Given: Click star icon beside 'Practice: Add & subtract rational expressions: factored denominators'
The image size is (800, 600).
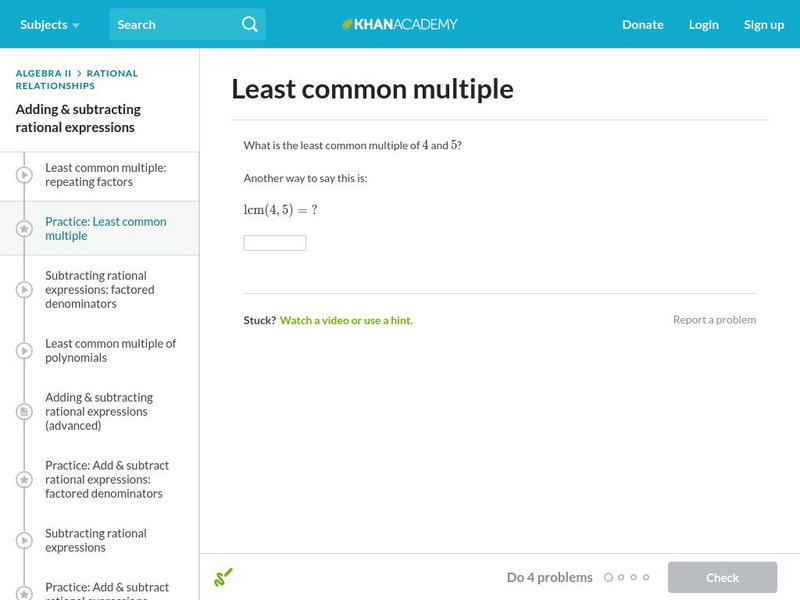Looking at the screenshot, I should (24, 479).
